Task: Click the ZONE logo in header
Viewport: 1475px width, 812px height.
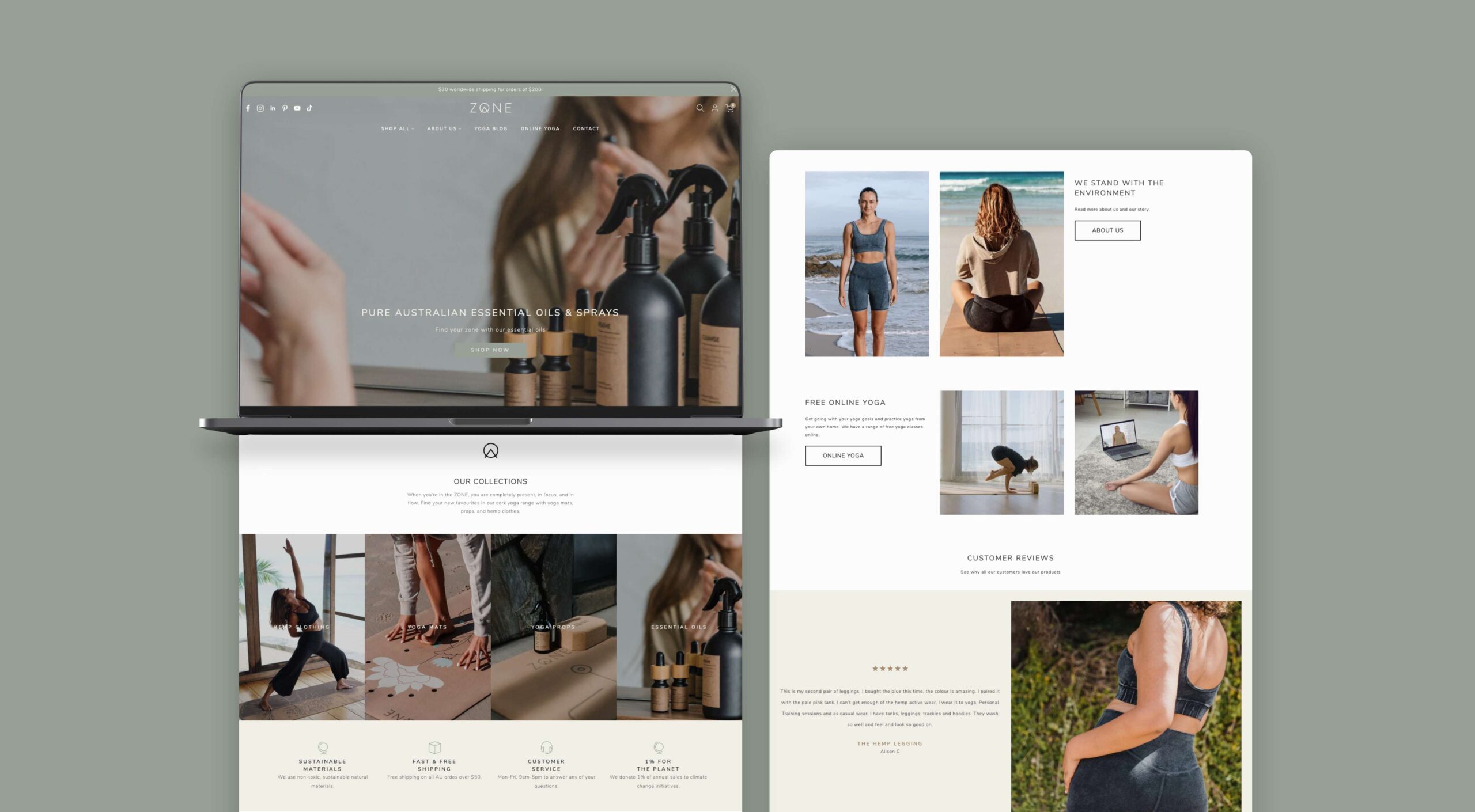Action: pos(490,108)
